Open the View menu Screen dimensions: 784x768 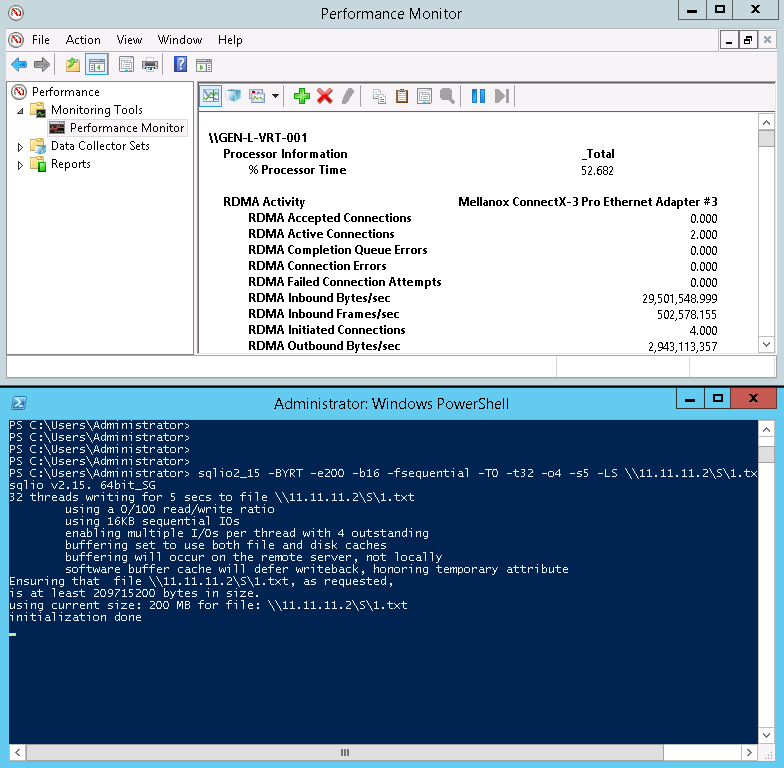[x=129, y=40]
